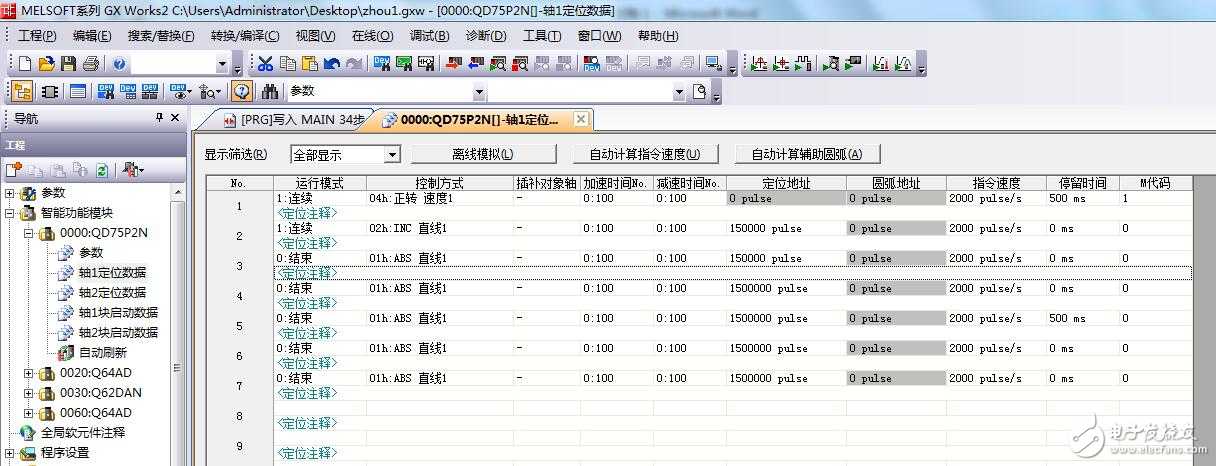Collapse the 智能功能模块 tree node
1216x466 pixels.
(x=10, y=213)
